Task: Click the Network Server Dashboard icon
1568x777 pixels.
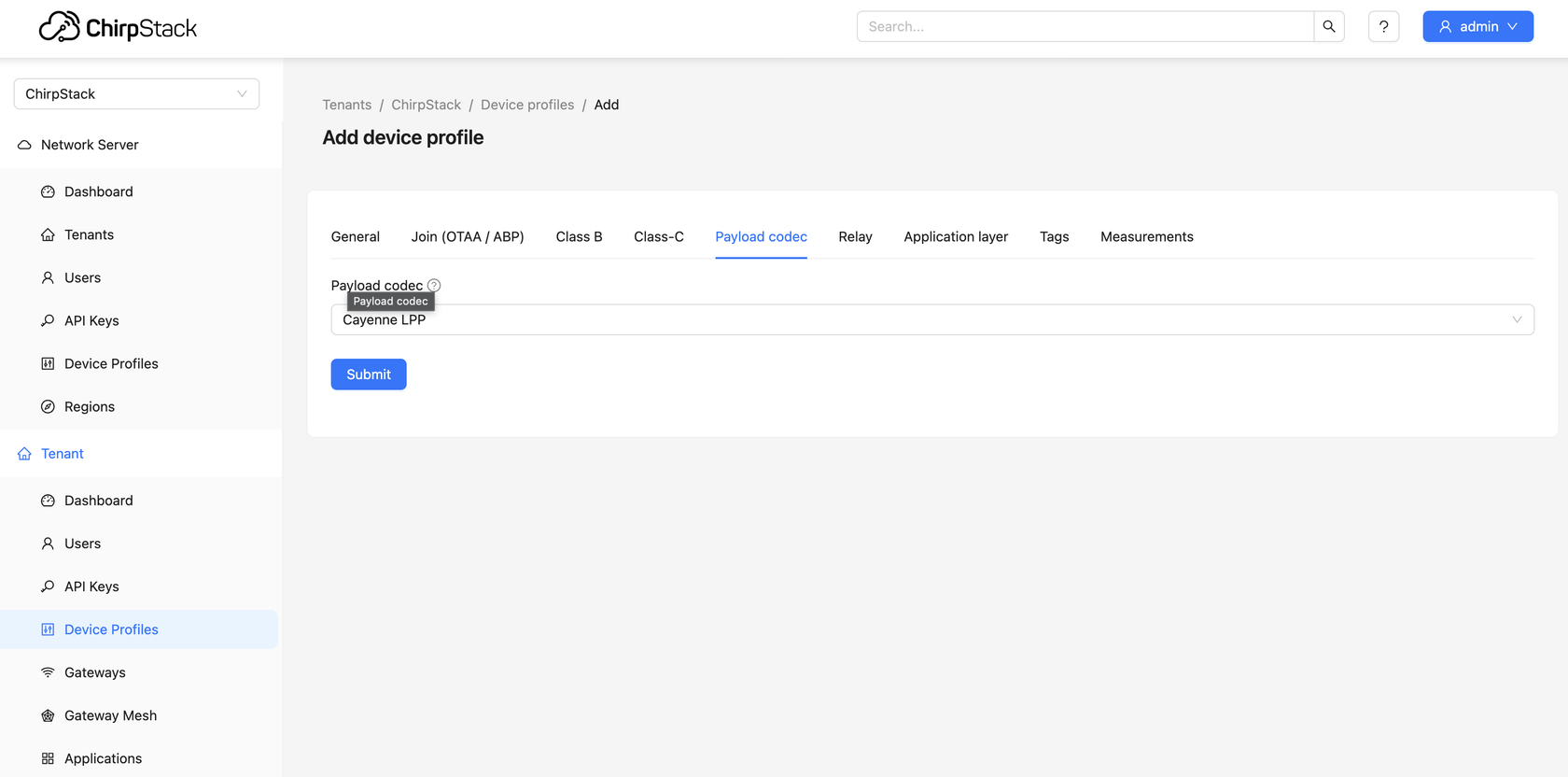Action: click(x=48, y=191)
